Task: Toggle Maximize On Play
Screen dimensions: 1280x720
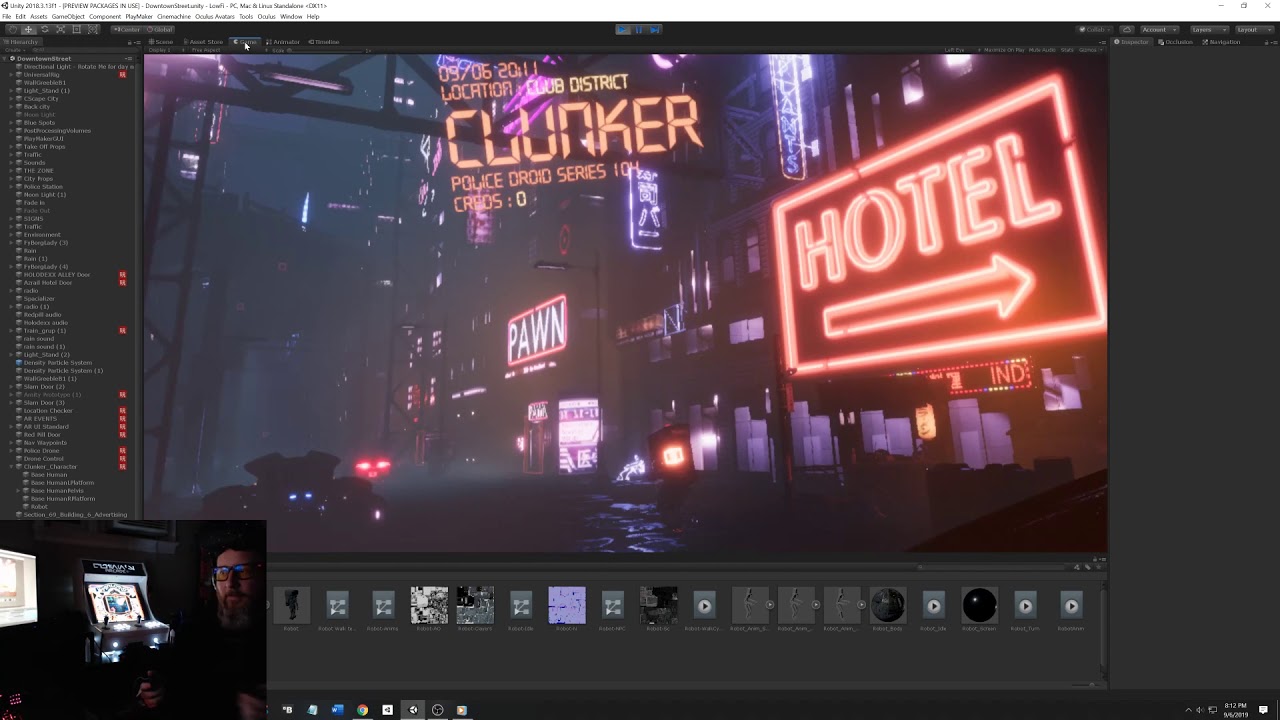Action: (1003, 50)
